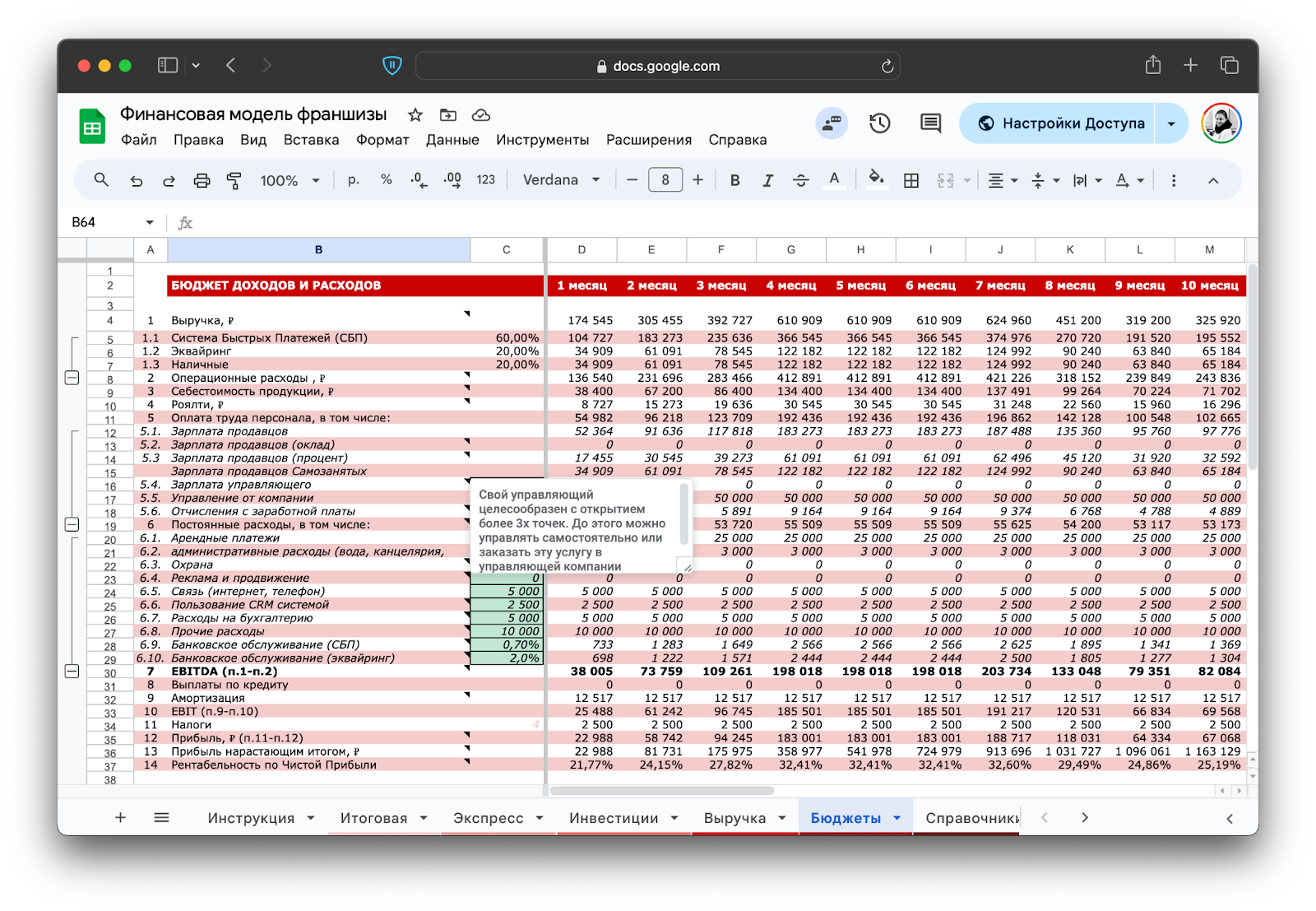Switch to the Инвестиции sheet tab
The image size is (1316, 911).
614,817
